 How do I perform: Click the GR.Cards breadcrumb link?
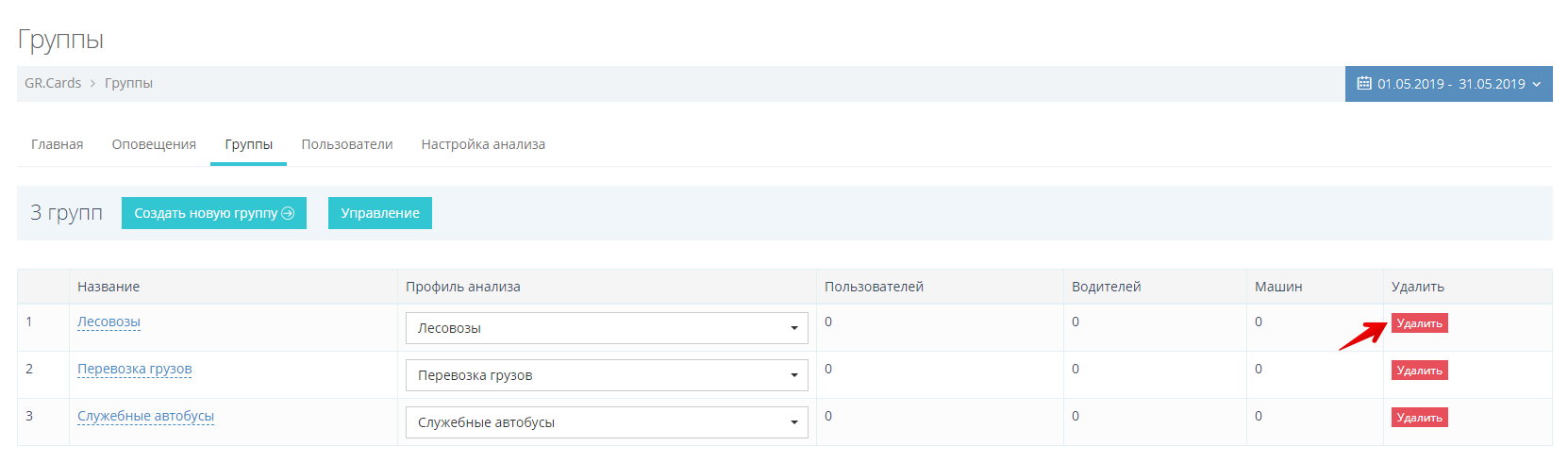[x=53, y=83]
